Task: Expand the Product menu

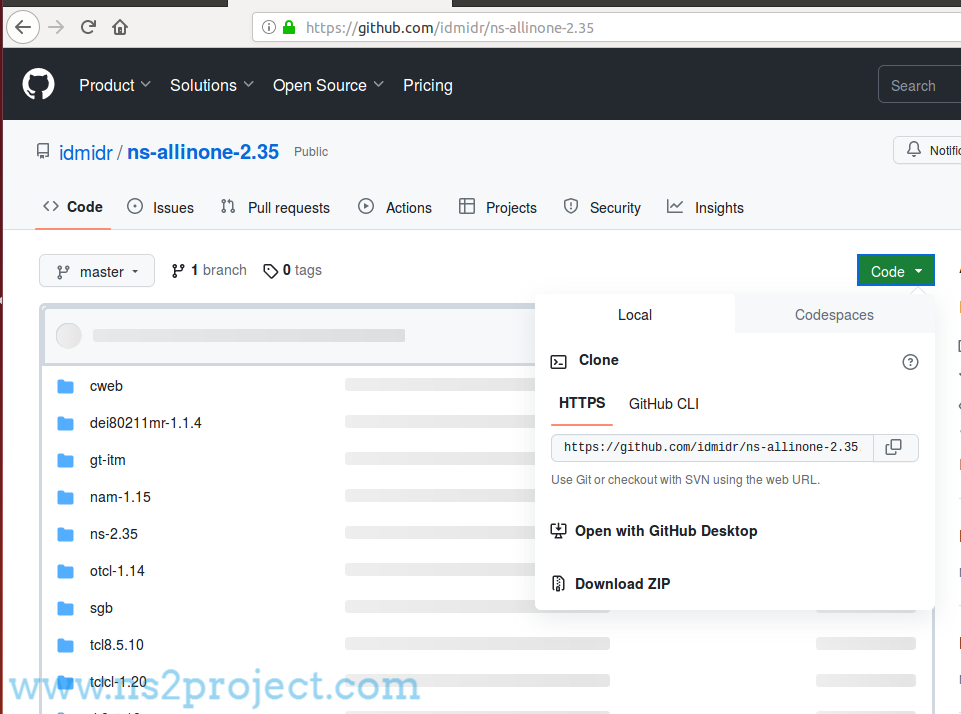Action: click(115, 85)
